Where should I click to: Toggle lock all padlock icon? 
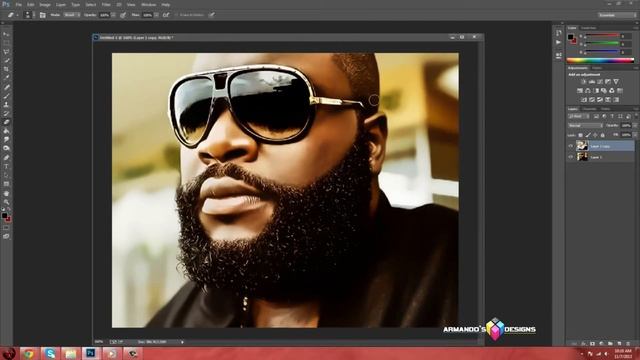[602, 135]
